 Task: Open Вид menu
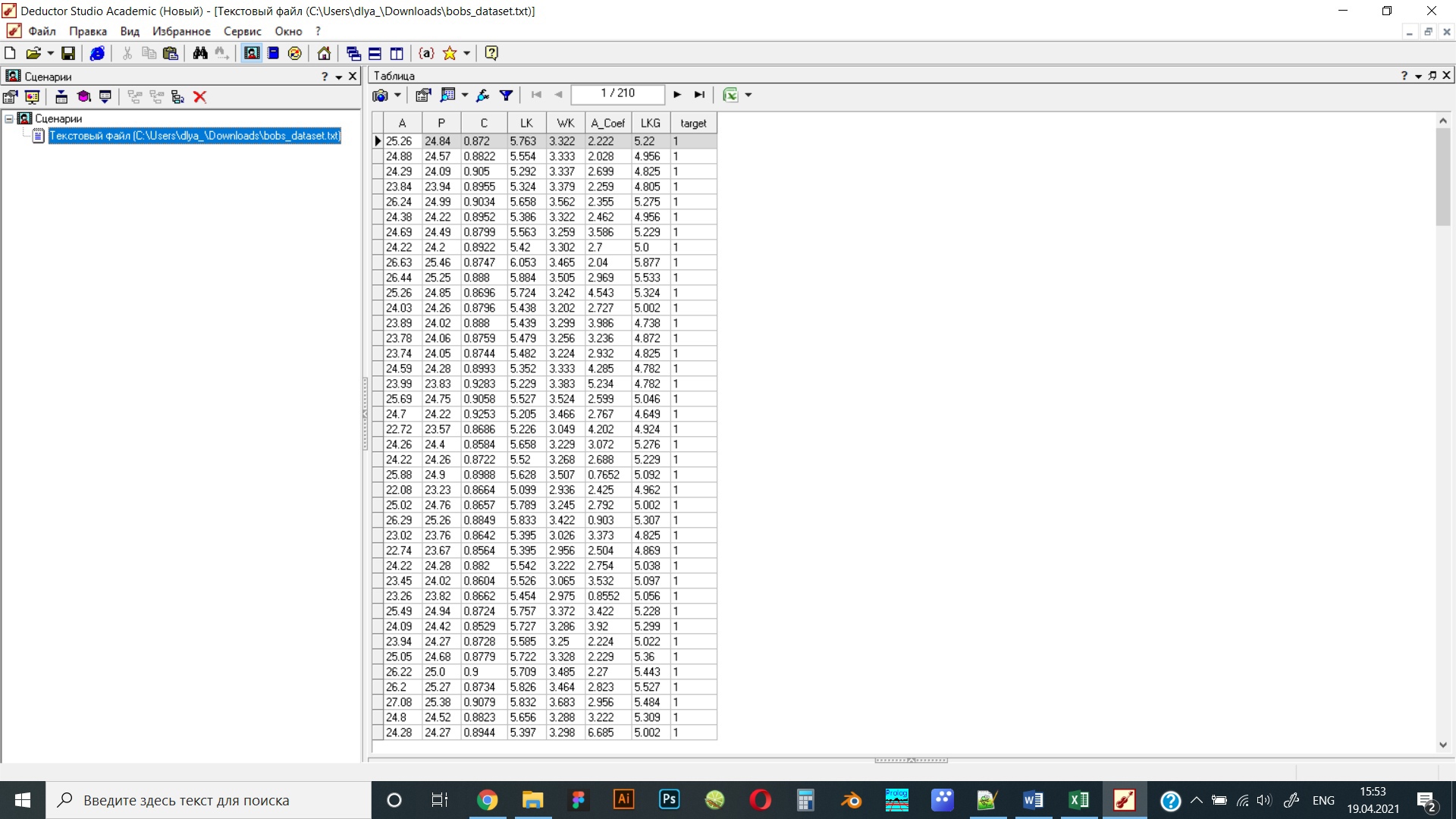coord(130,31)
